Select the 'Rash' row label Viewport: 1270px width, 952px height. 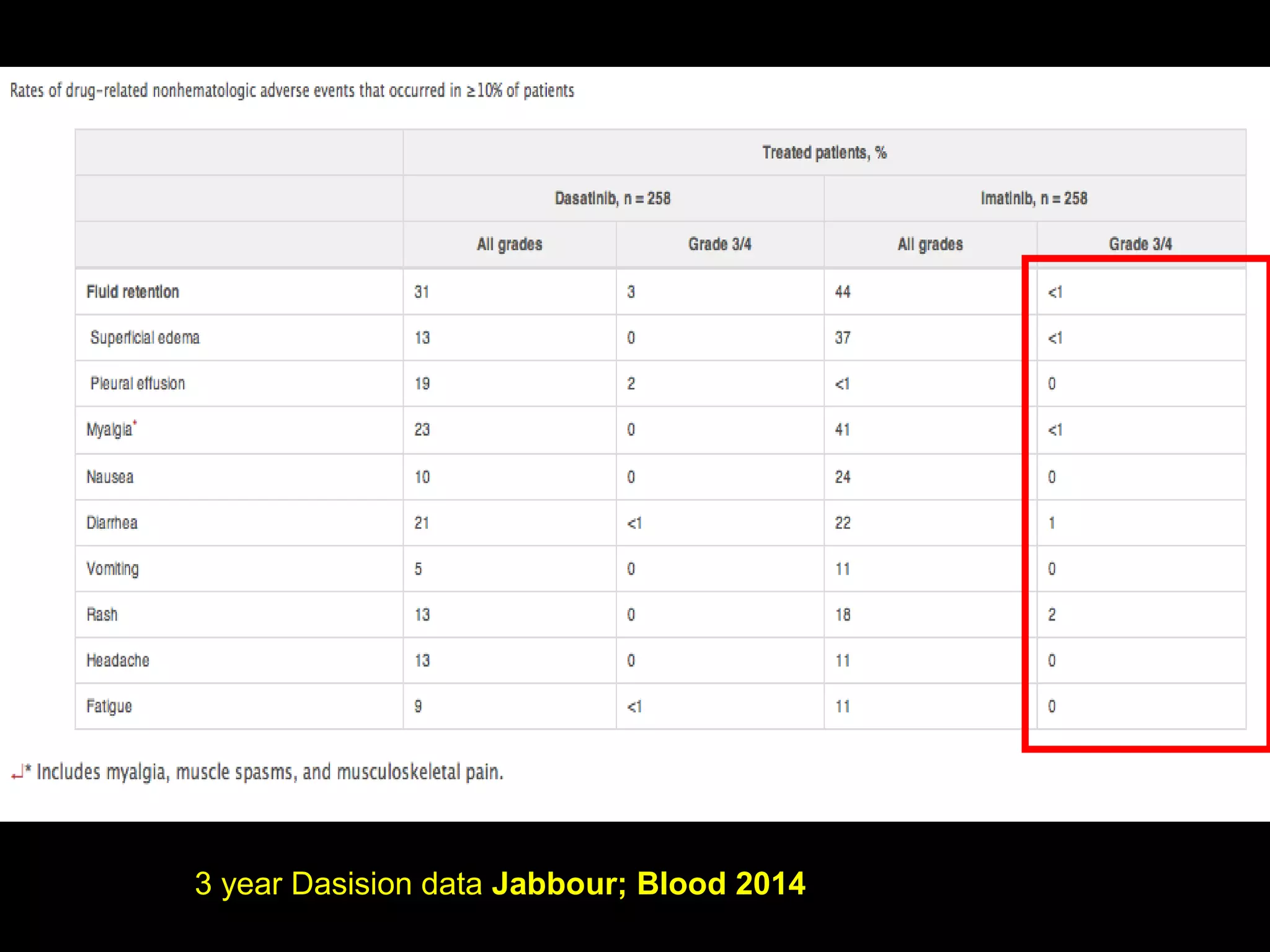(102, 615)
